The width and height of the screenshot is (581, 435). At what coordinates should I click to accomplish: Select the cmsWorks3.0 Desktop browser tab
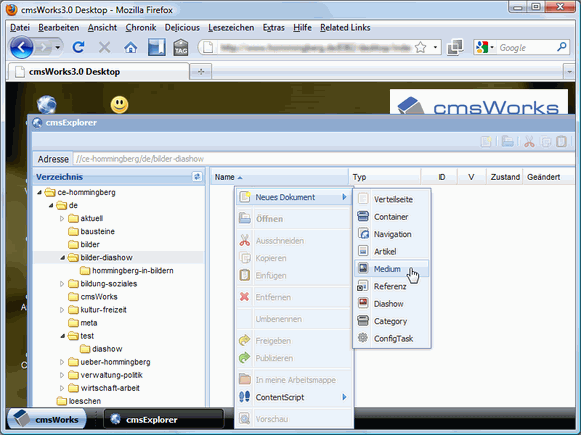click(98, 72)
